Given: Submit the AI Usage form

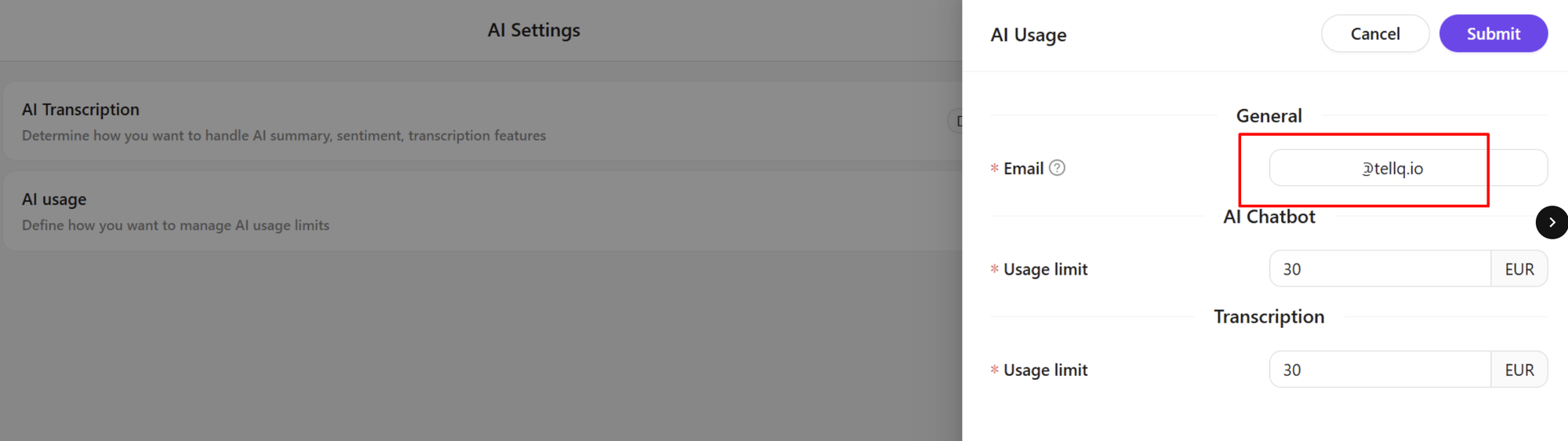Looking at the screenshot, I should pos(1493,34).
